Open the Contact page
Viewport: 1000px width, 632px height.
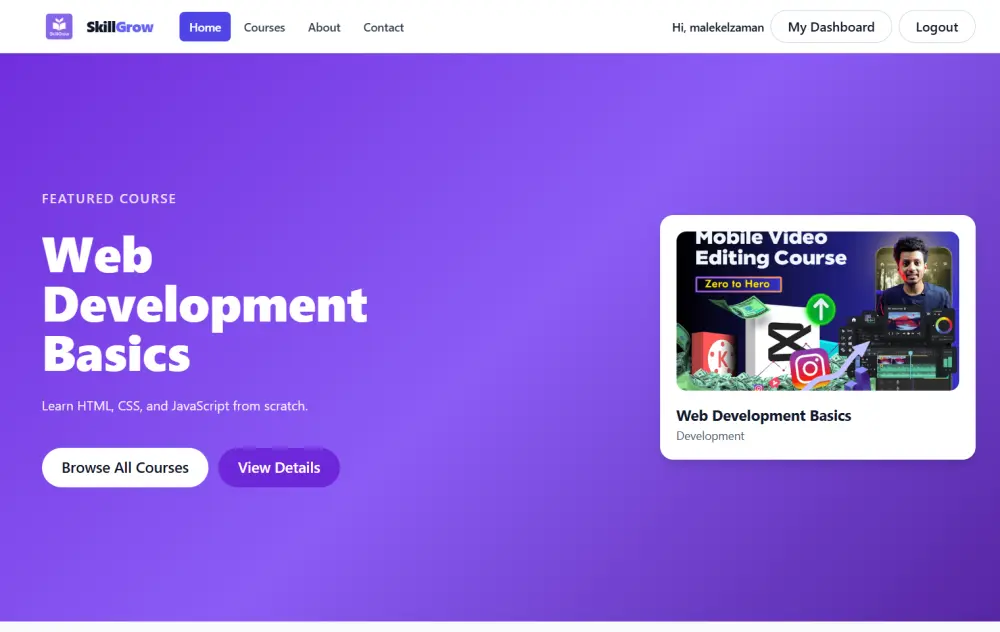point(383,27)
